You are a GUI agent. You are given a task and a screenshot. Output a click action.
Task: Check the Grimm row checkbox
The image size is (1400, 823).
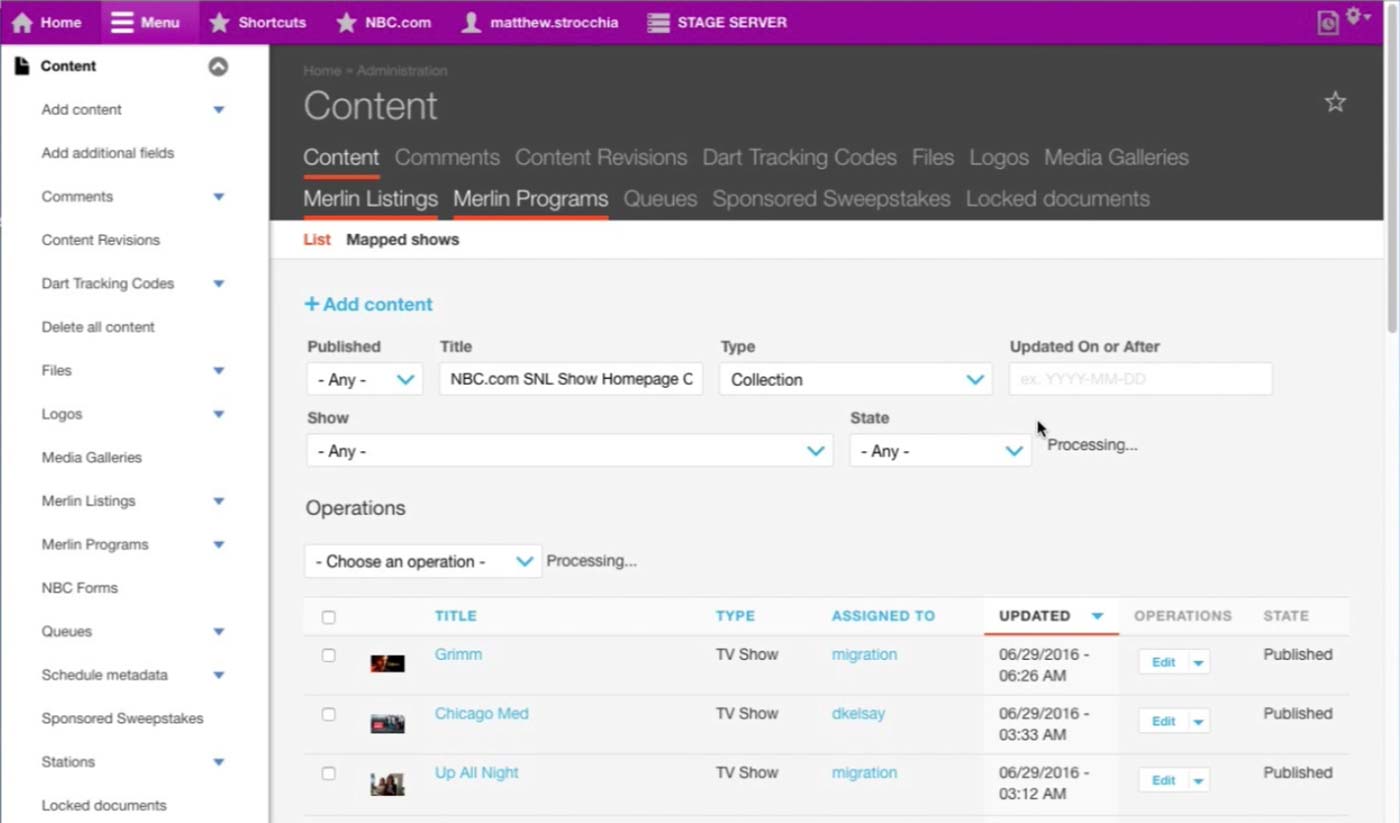coord(328,656)
